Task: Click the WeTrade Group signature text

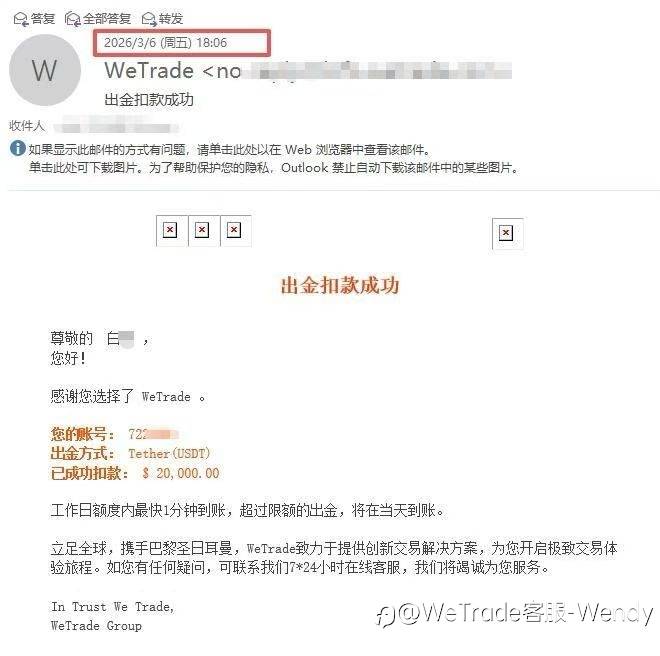Action: [96, 626]
